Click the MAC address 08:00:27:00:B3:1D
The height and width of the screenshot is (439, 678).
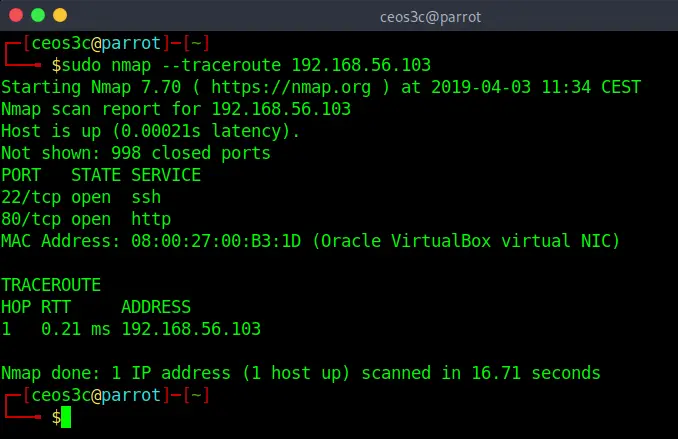[216, 241]
